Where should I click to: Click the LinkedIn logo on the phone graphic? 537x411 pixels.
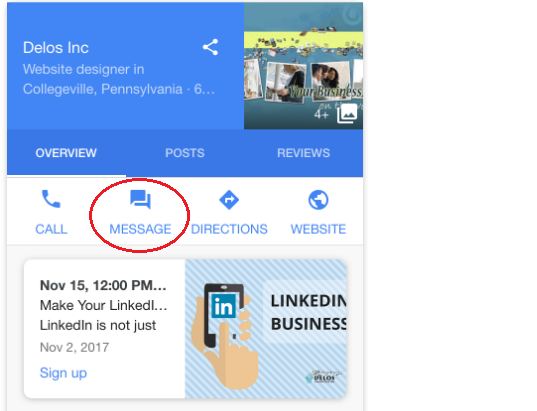click(x=224, y=306)
